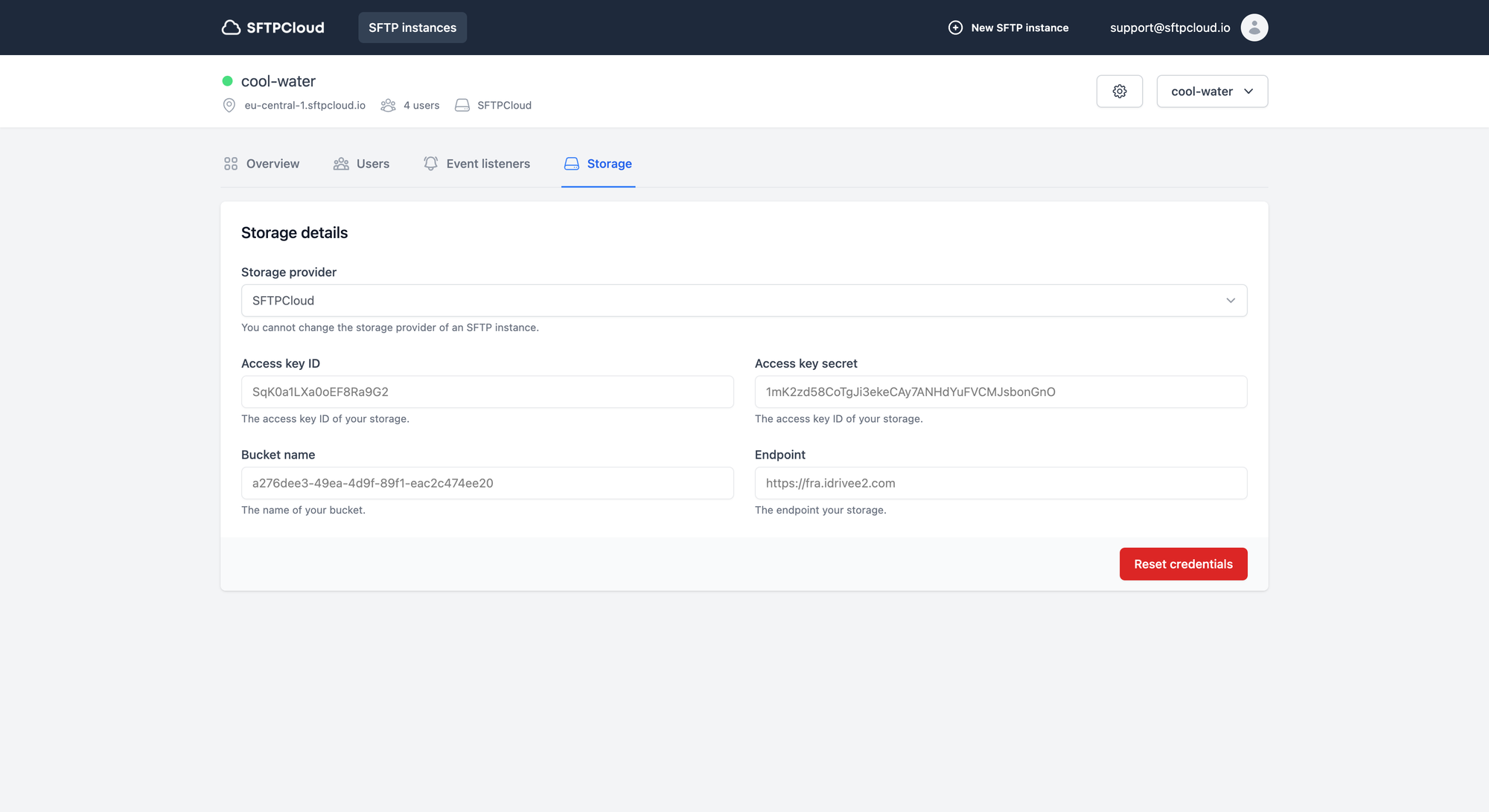Click the user avatar icon top right
Screen dimensions: 1489x812
[x=1255, y=27]
